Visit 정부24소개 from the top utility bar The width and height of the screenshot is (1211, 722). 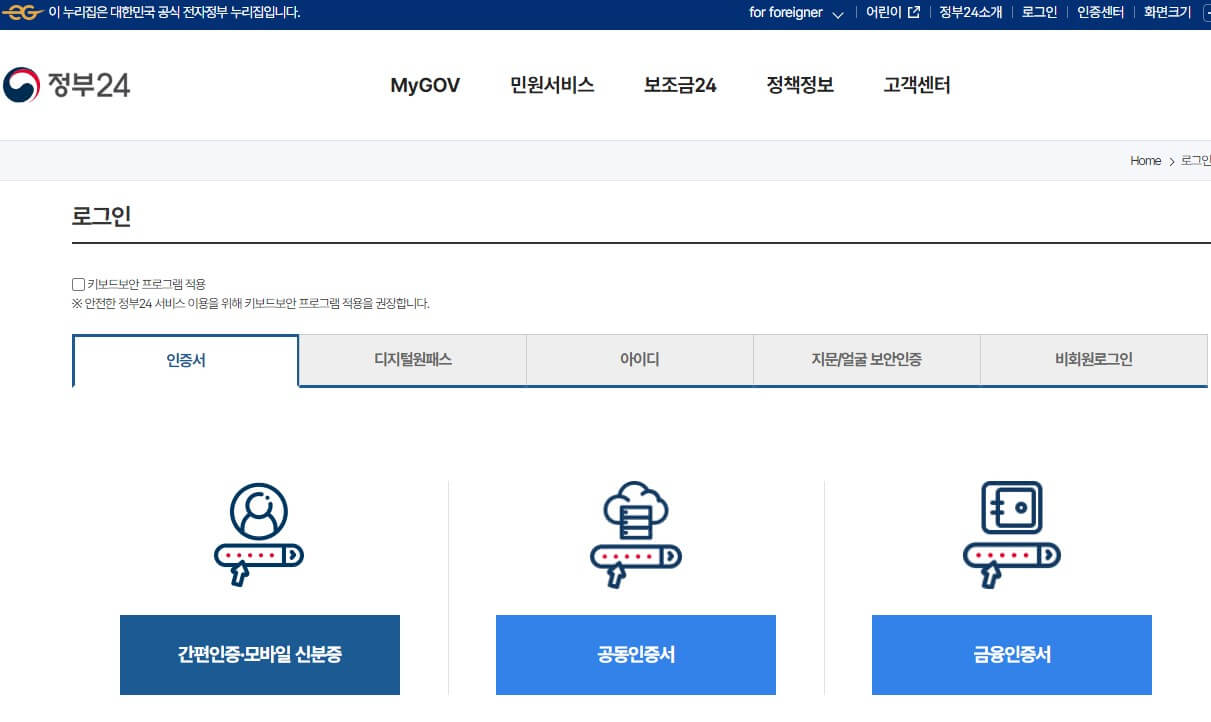(969, 12)
